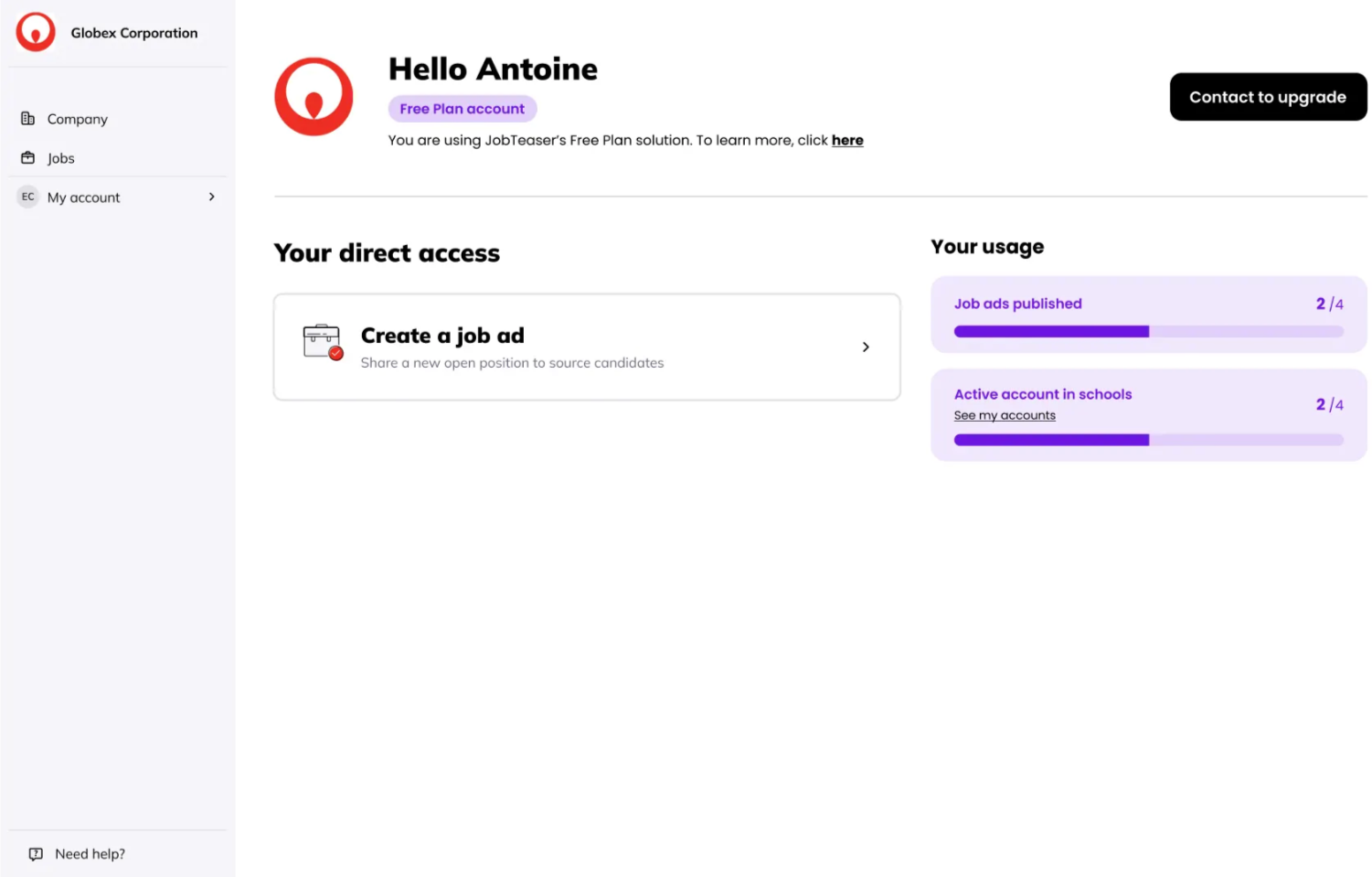Open the See my accounts link
The height and width of the screenshot is (877, 1372).
pyautogui.click(x=1004, y=415)
